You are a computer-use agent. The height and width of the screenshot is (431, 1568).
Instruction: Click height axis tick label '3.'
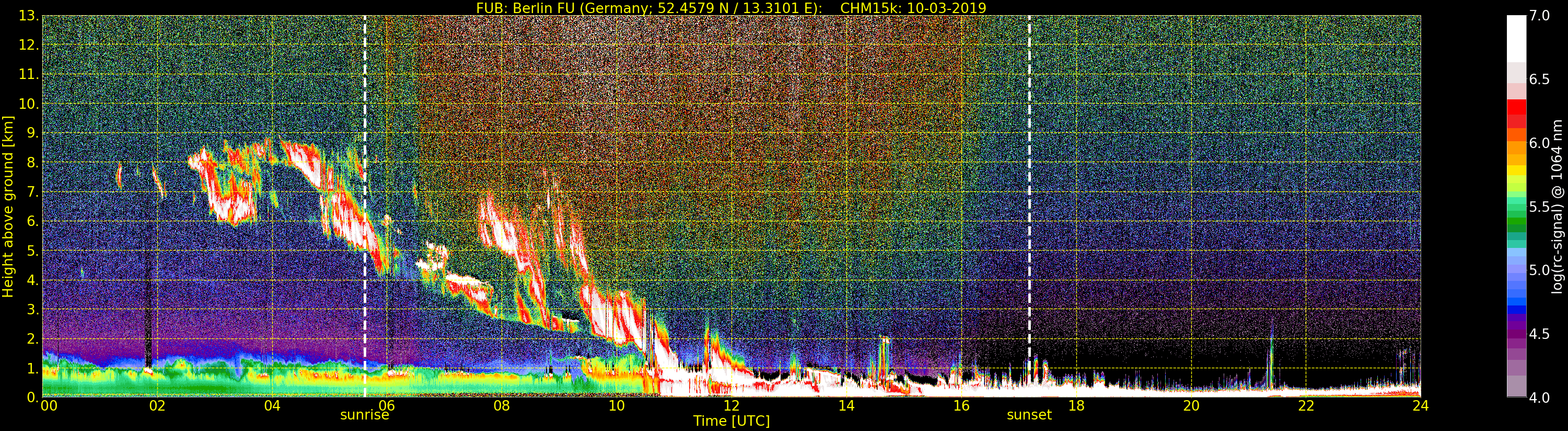click(33, 309)
